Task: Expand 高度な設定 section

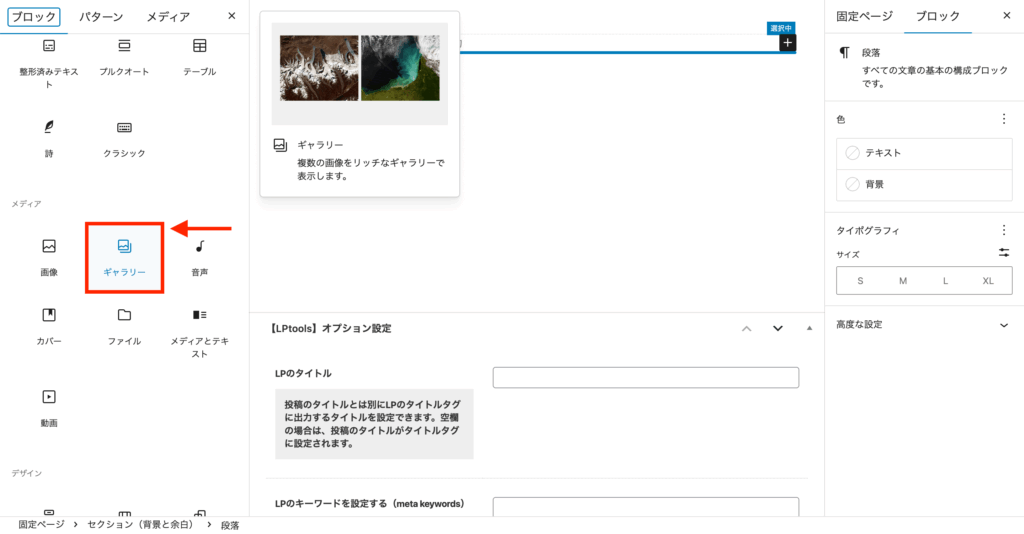Action: (x=924, y=324)
